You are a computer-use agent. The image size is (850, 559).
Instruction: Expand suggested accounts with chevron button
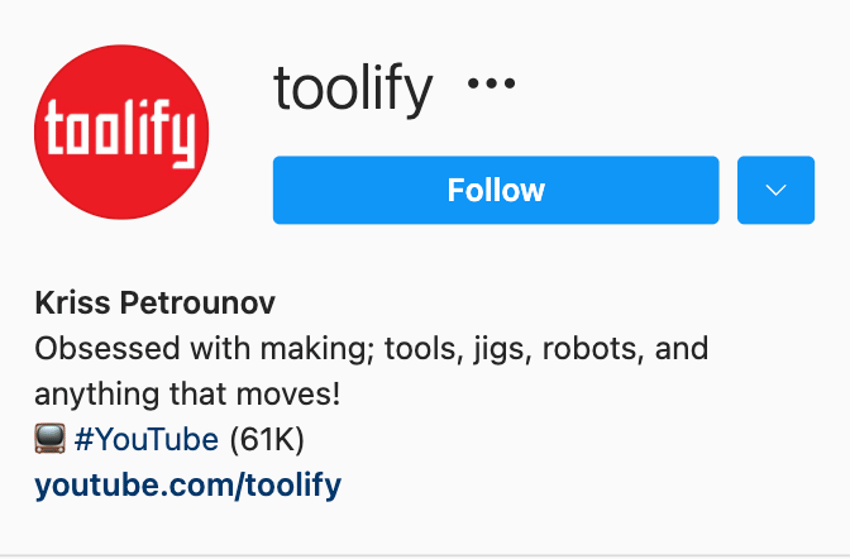[776, 190]
